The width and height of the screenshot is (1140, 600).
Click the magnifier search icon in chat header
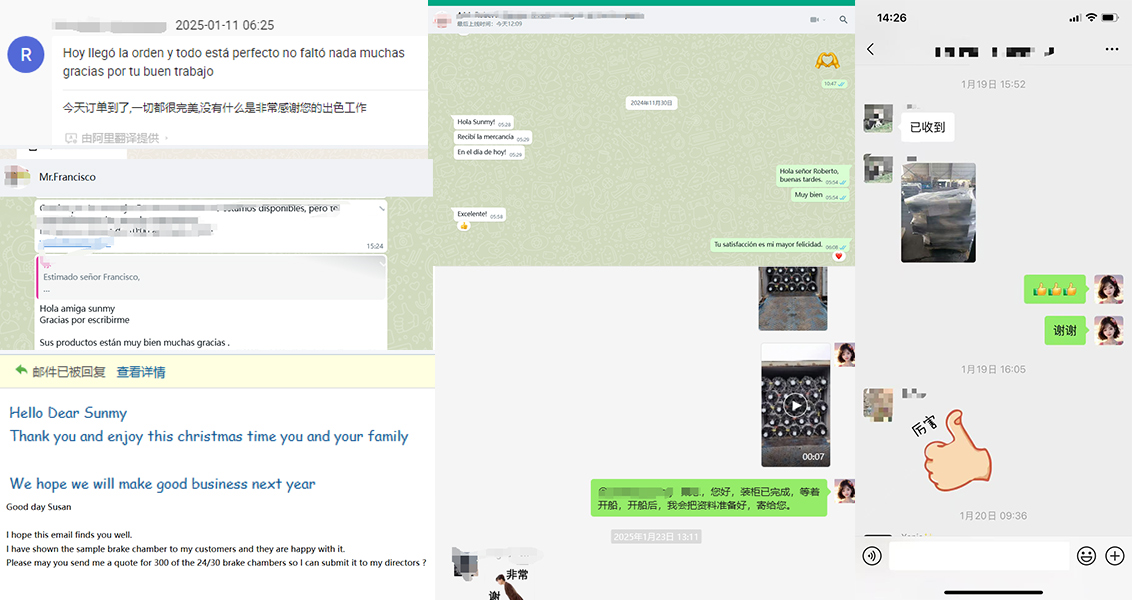pyautogui.click(x=844, y=19)
